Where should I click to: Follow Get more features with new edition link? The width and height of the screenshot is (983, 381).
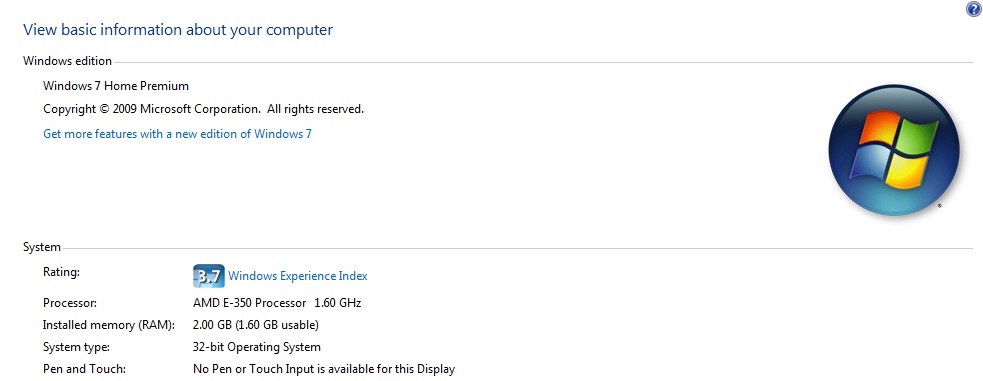pyautogui.click(x=177, y=133)
